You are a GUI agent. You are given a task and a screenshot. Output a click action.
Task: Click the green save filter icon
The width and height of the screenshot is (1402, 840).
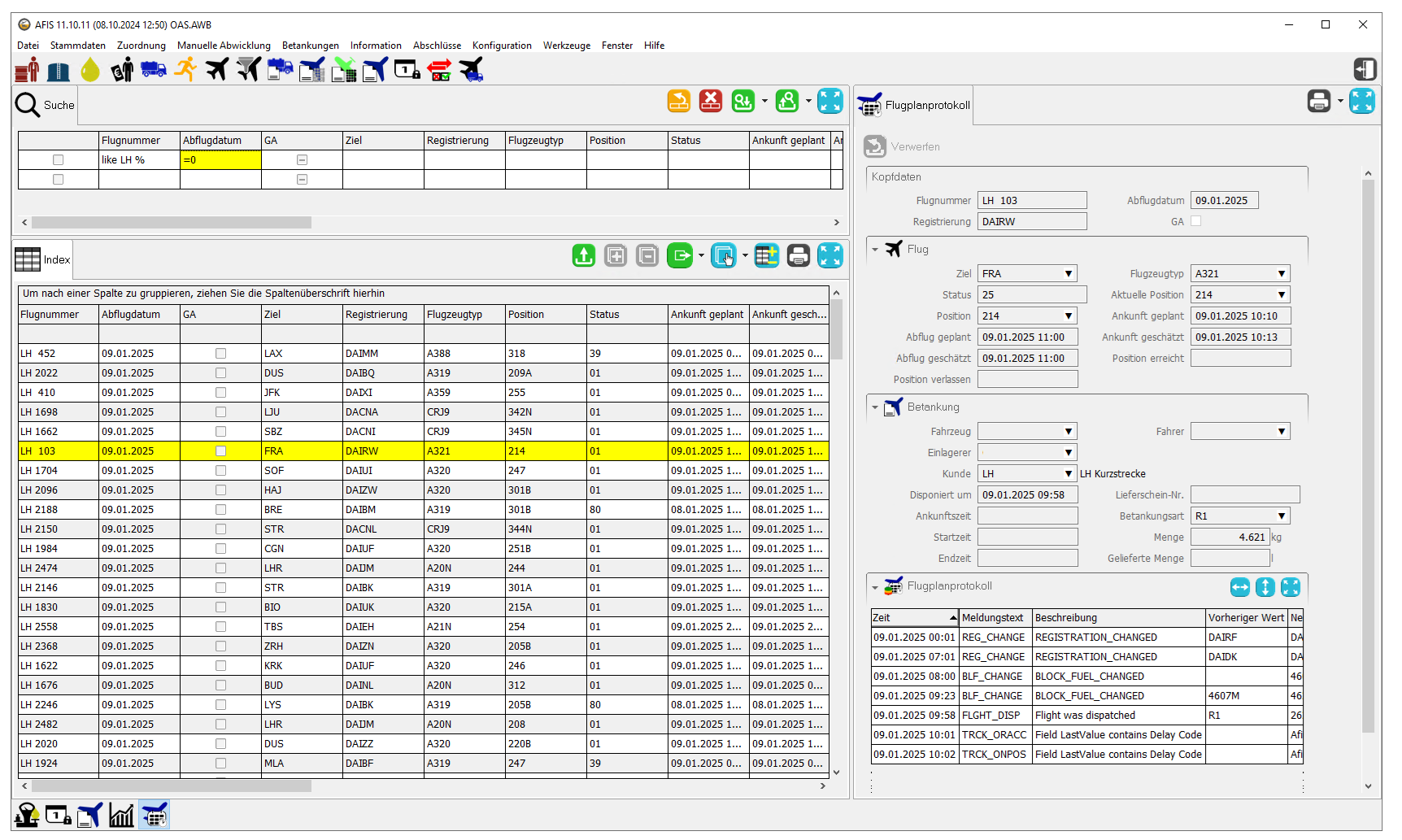point(786,101)
